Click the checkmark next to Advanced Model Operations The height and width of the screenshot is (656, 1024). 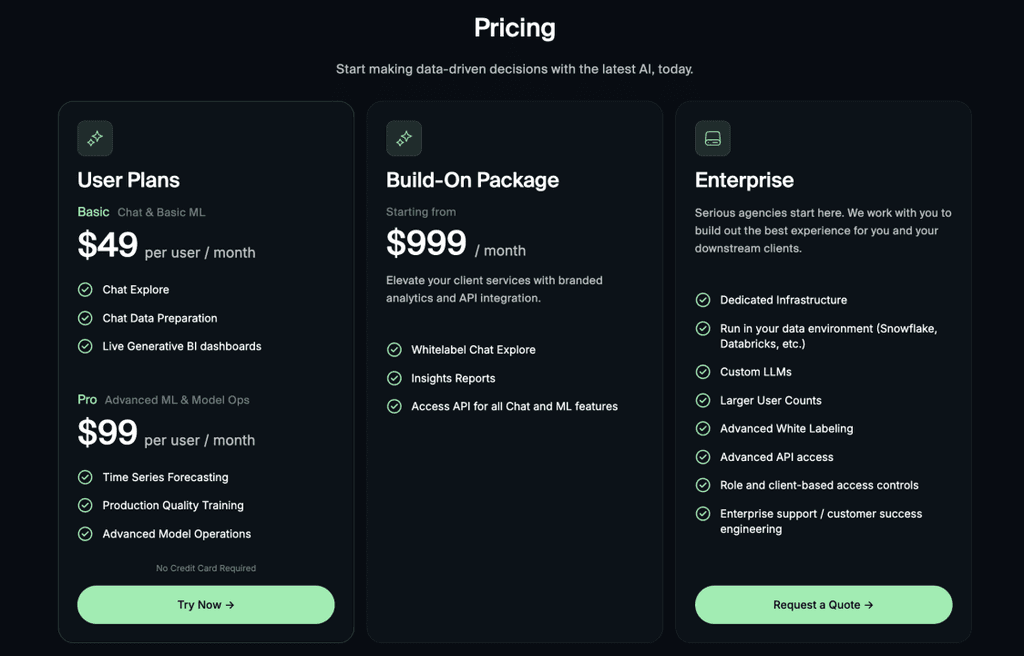tap(86, 534)
